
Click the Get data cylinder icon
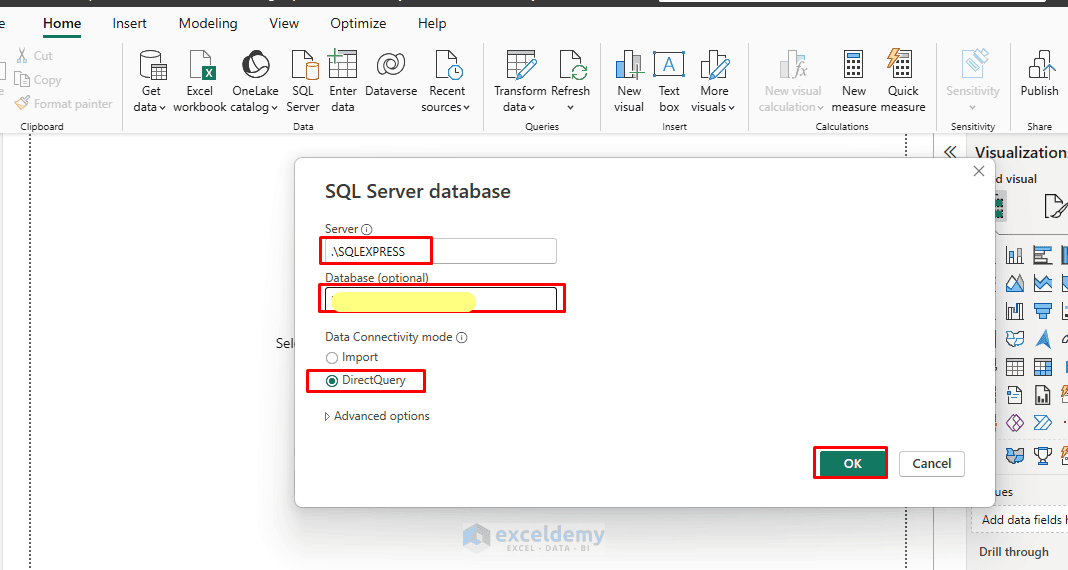pos(152,65)
